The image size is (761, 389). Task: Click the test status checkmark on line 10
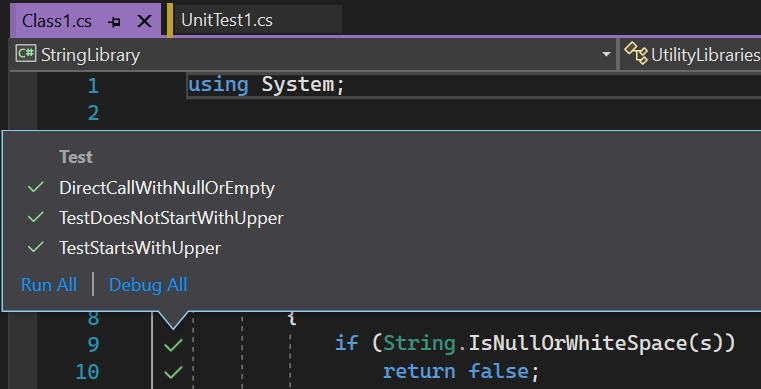tap(173, 372)
